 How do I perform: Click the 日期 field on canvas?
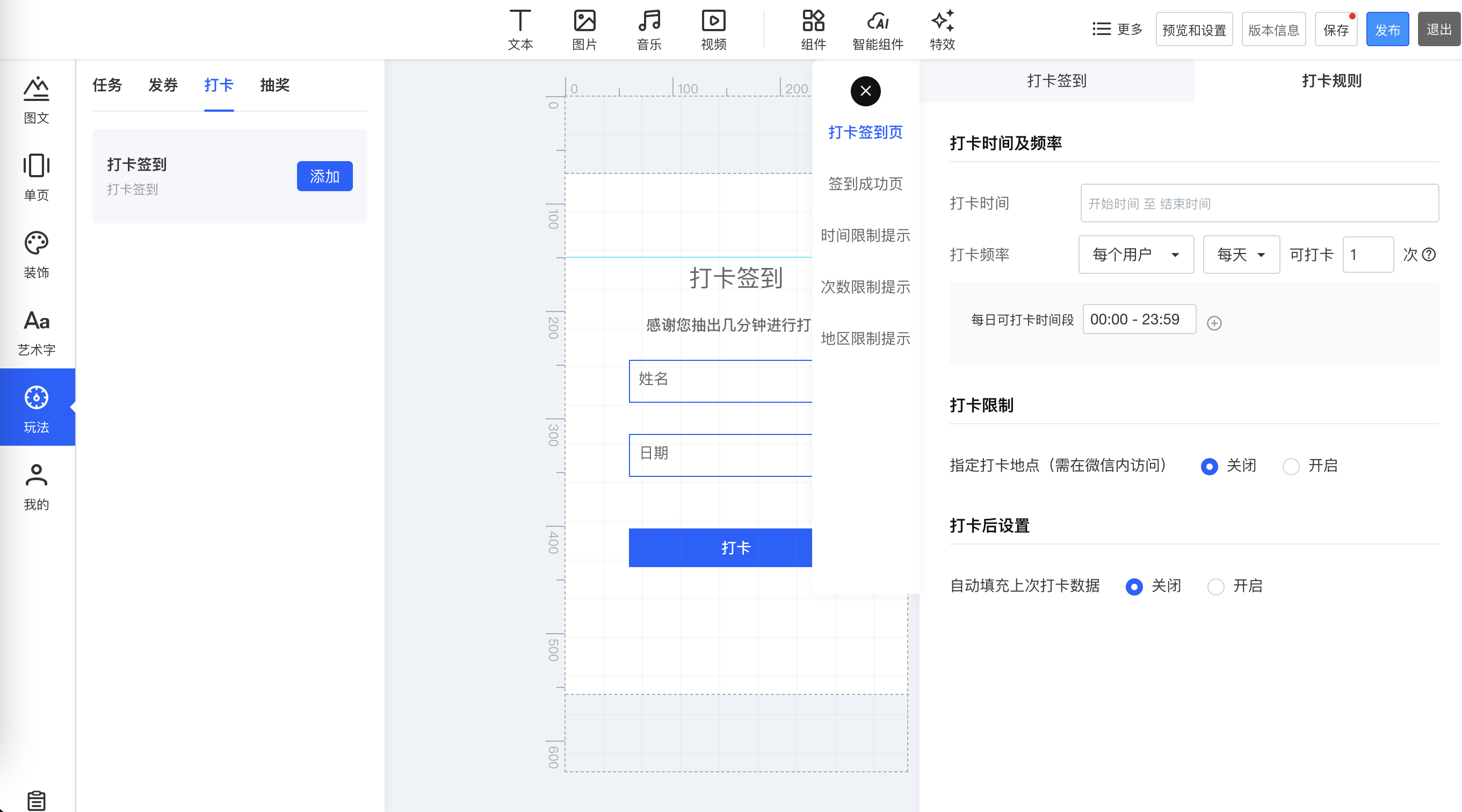pos(720,455)
